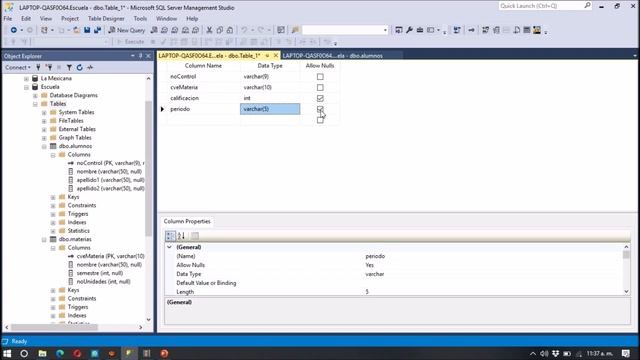Collapse the (General) section chevron

[169, 247]
